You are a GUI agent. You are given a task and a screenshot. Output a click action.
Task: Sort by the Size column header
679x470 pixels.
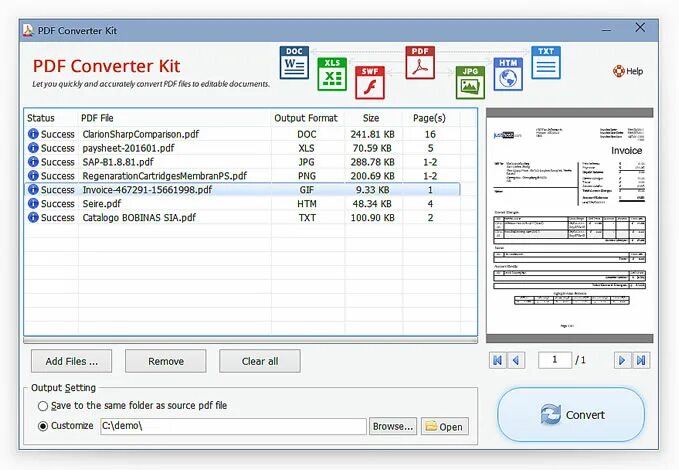click(373, 118)
